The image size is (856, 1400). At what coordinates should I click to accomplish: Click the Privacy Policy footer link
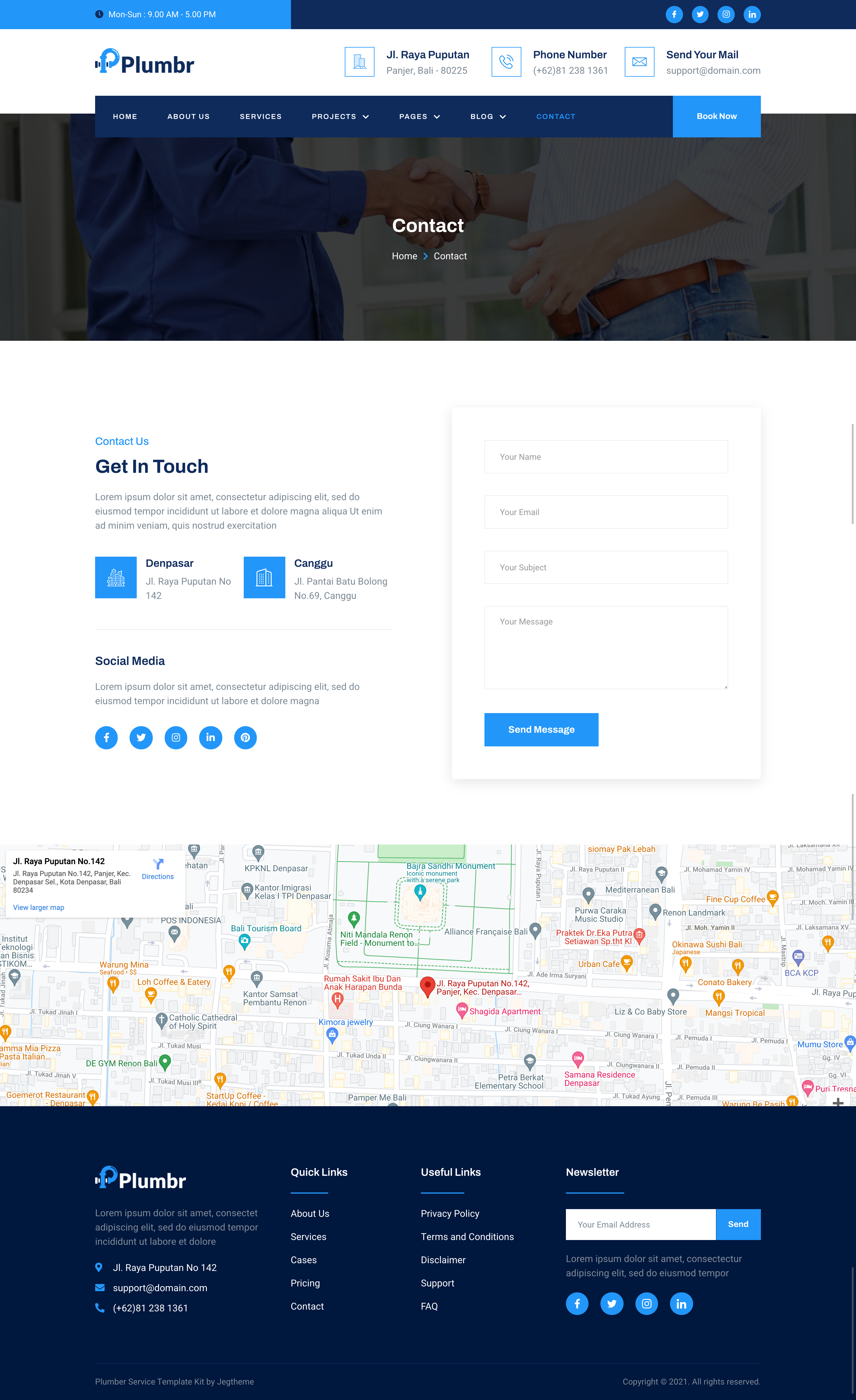click(x=450, y=1214)
